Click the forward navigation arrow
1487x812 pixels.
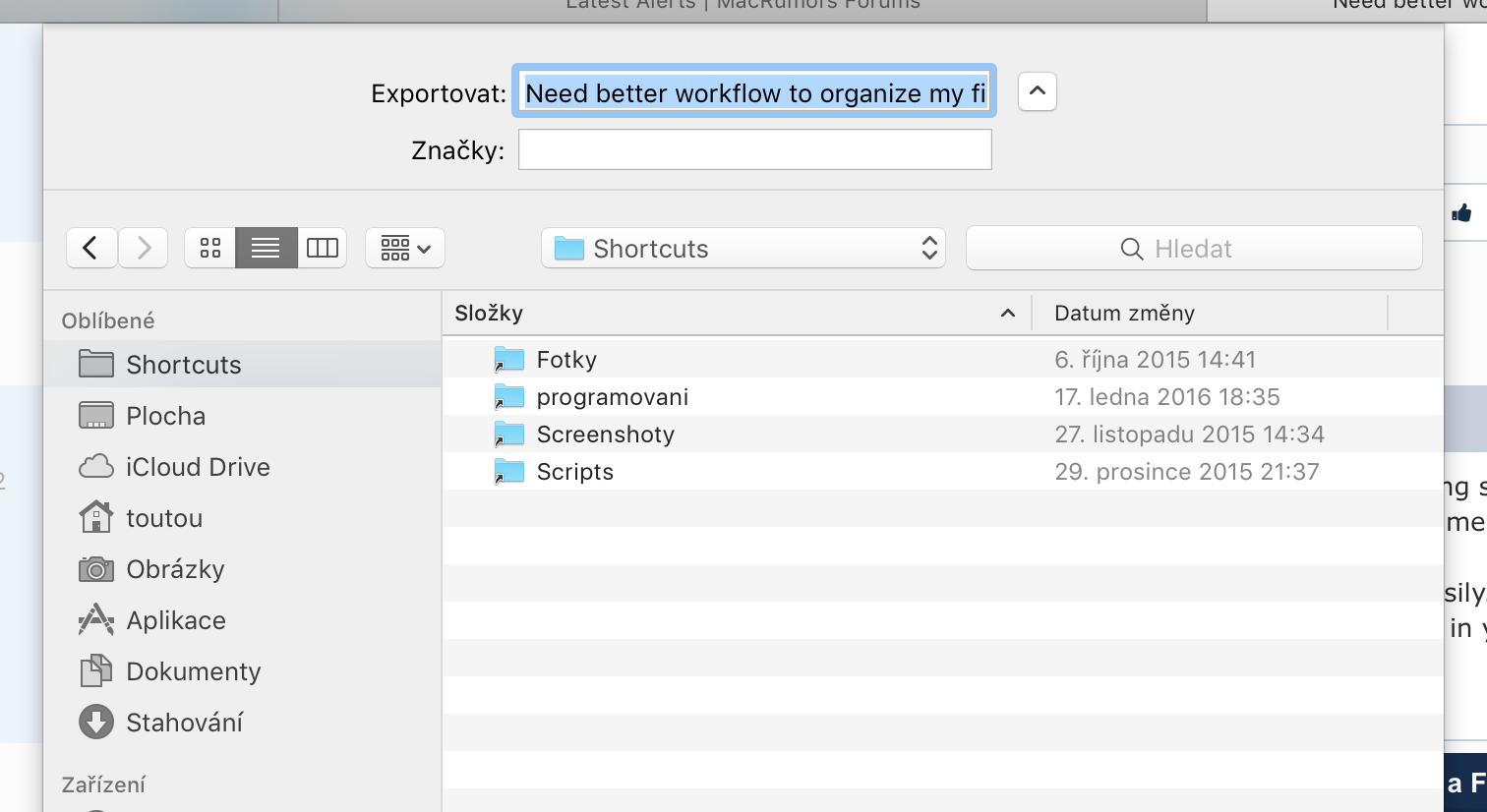click(x=144, y=248)
